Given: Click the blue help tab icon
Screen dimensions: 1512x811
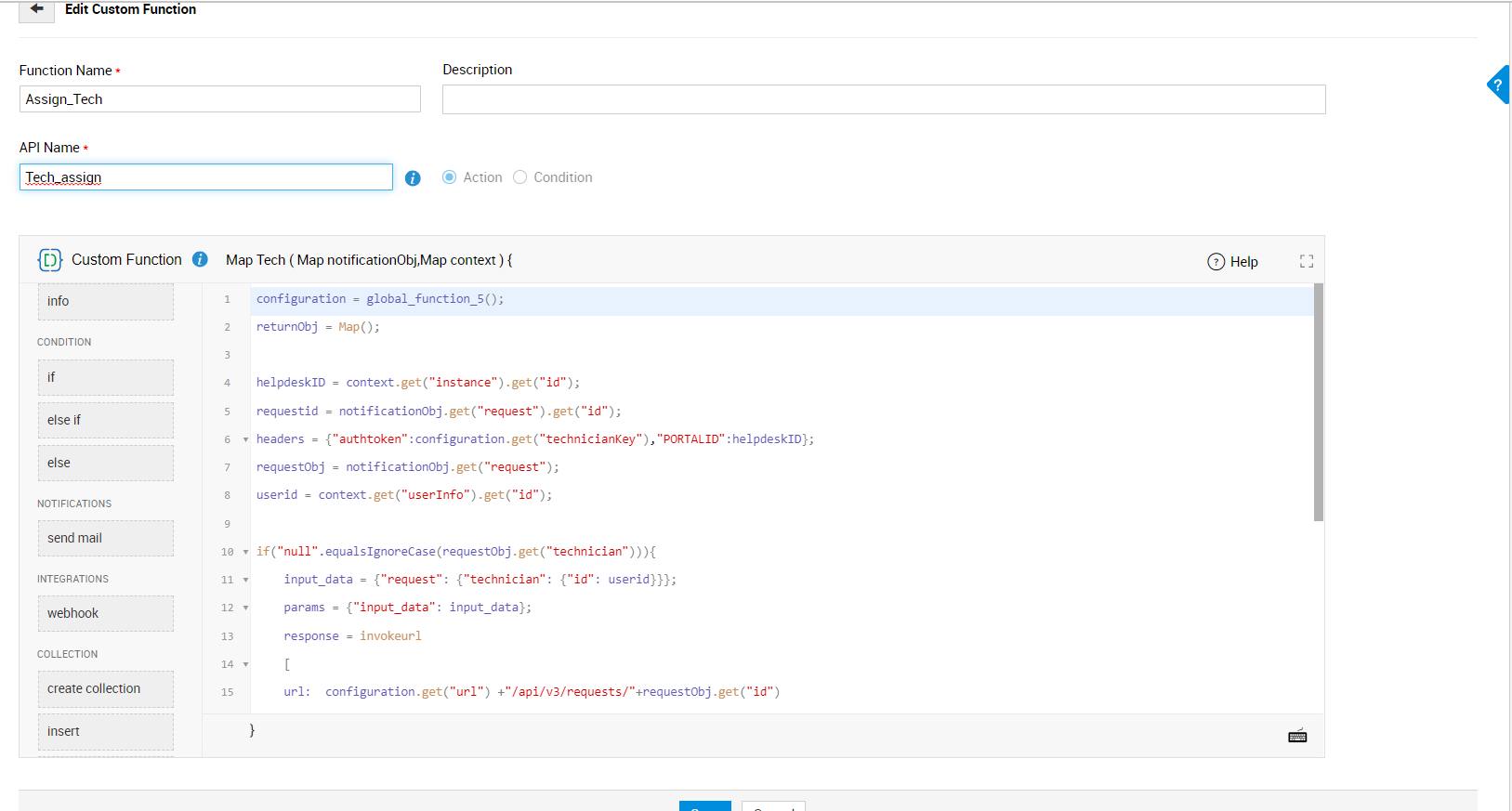Looking at the screenshot, I should click(x=1497, y=85).
